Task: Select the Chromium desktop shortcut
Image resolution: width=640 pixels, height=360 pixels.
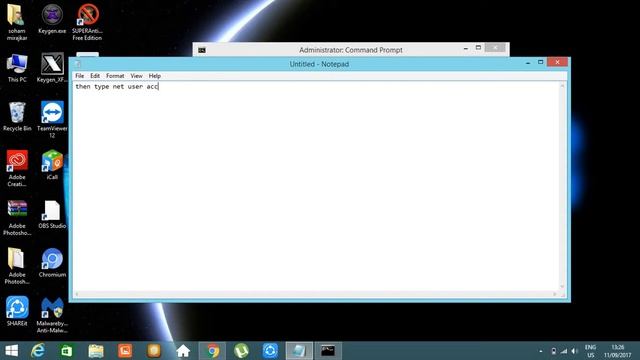Action: coord(52,262)
